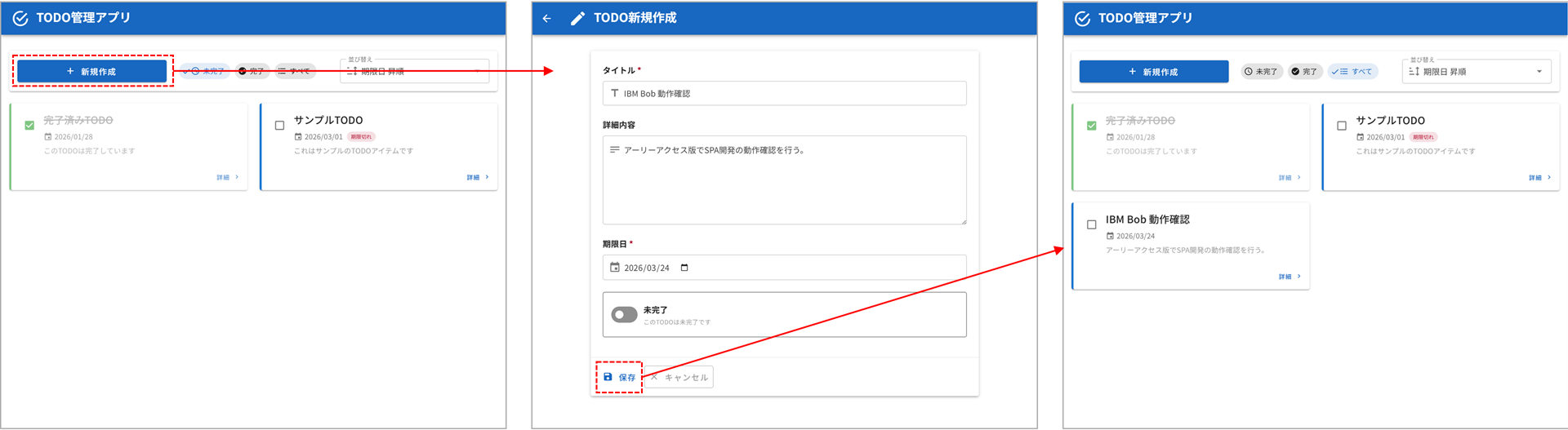This screenshot has width=1568, height=430.
Task: Click キャンセル button
Action: [679, 377]
